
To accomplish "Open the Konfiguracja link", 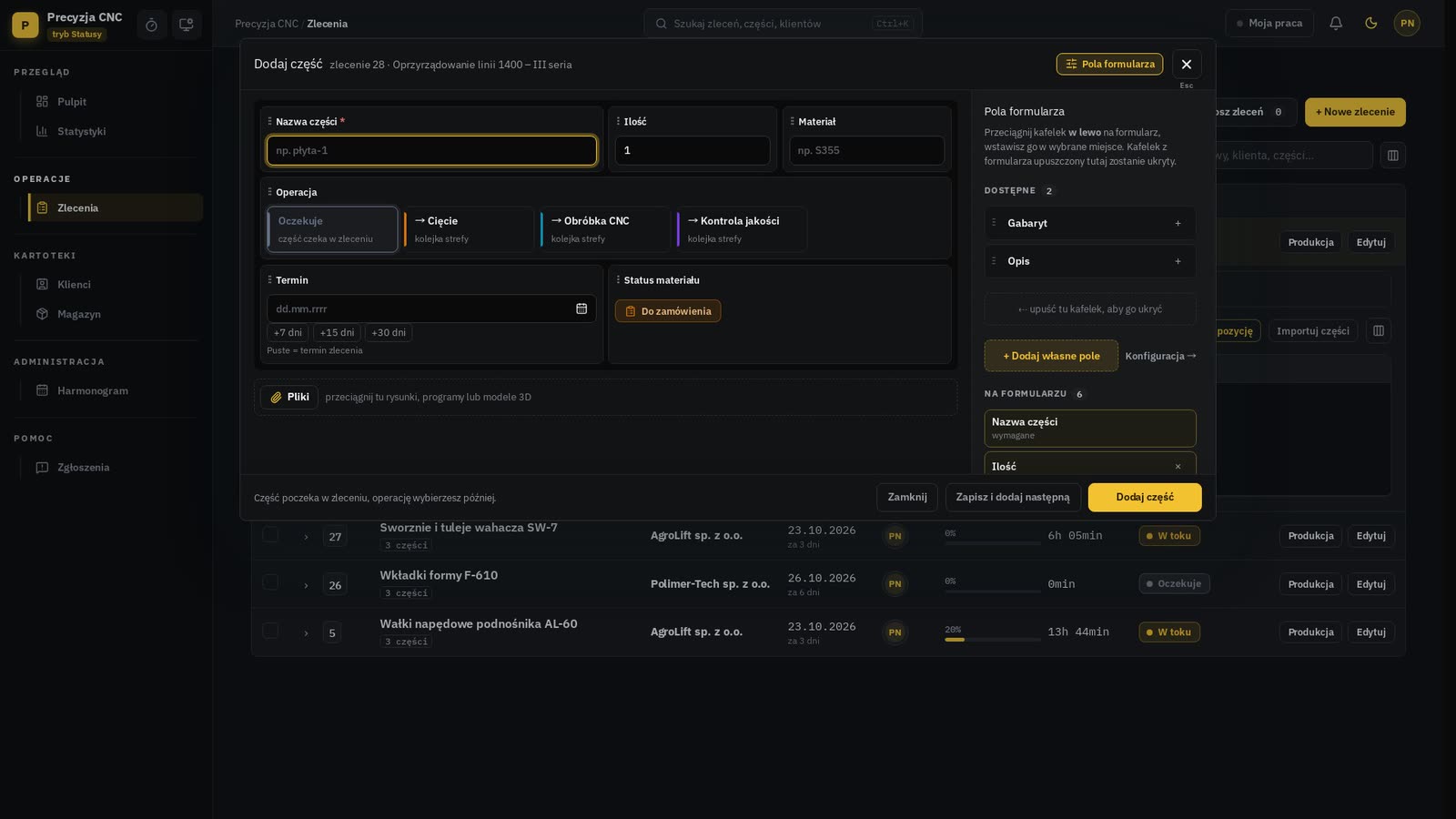I will pyautogui.click(x=1160, y=356).
